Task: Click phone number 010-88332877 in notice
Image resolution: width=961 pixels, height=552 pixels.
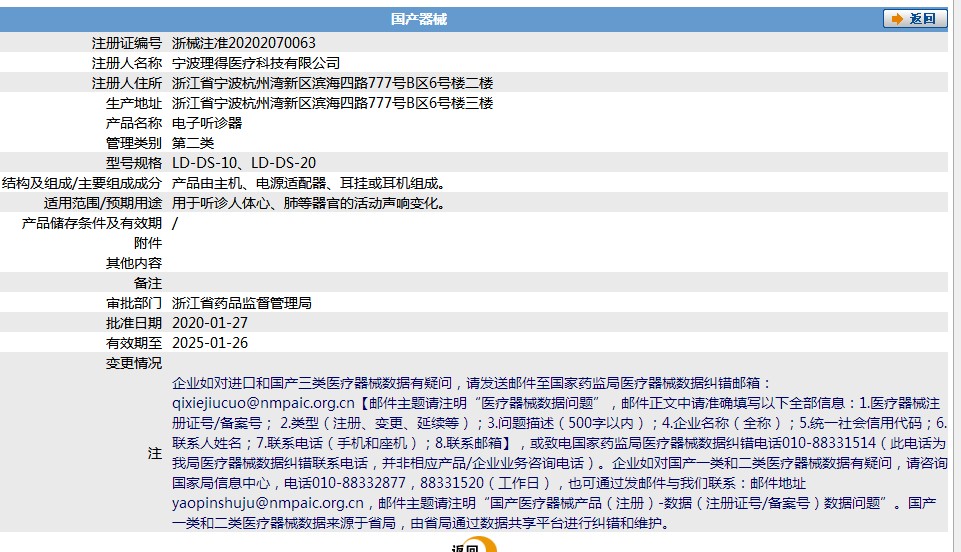Action: coord(359,483)
